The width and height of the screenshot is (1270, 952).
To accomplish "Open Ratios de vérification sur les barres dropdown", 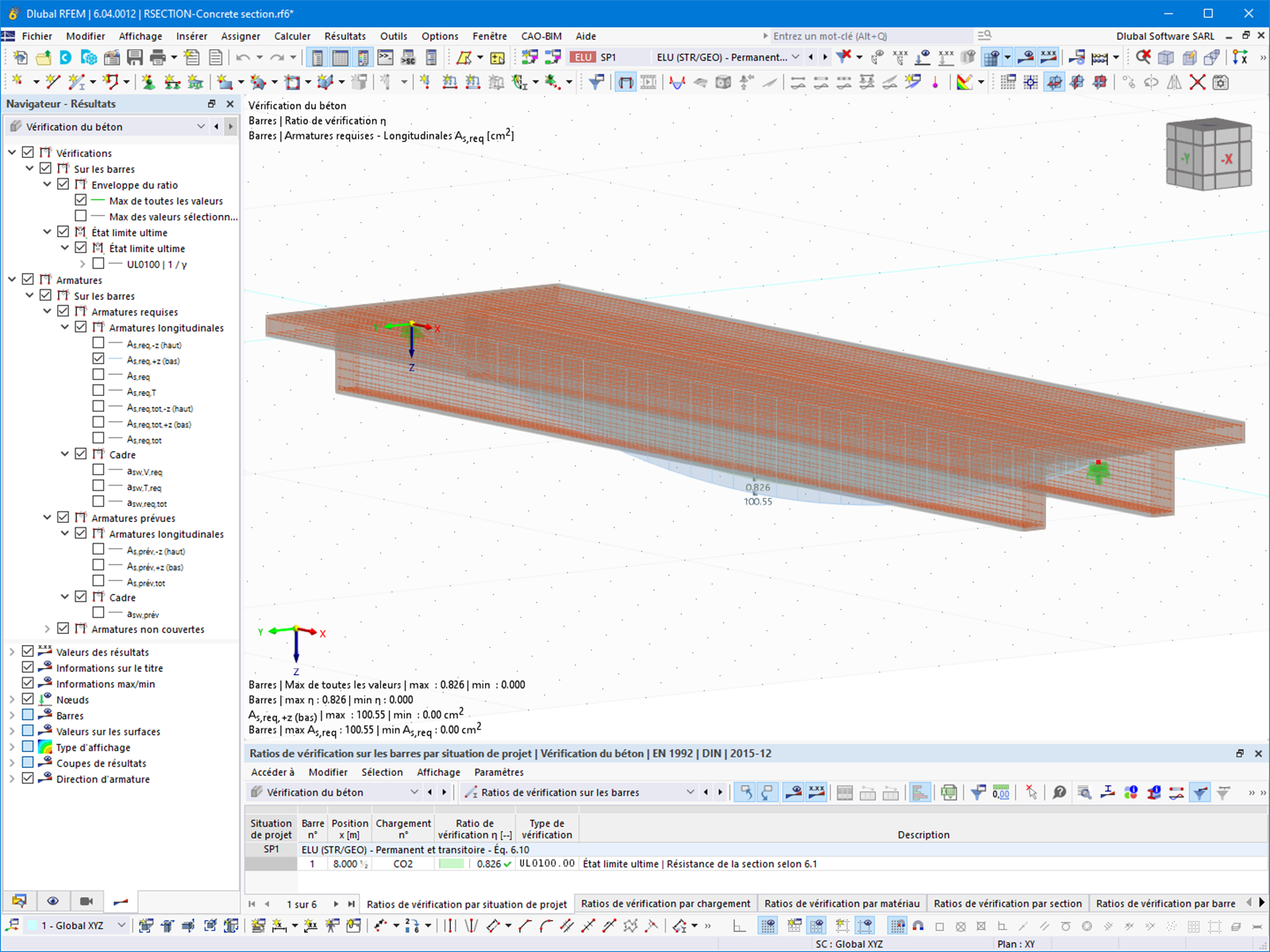I will click(x=690, y=793).
